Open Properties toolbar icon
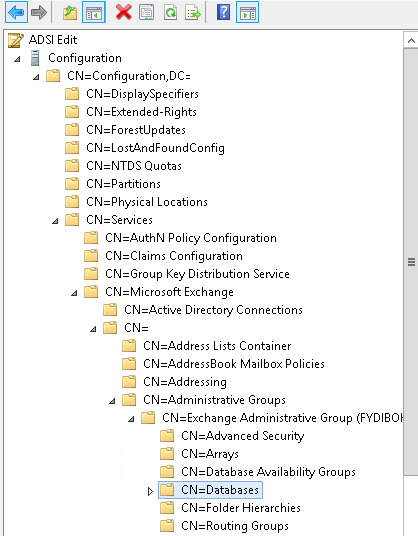The image size is (418, 536). coord(147,13)
